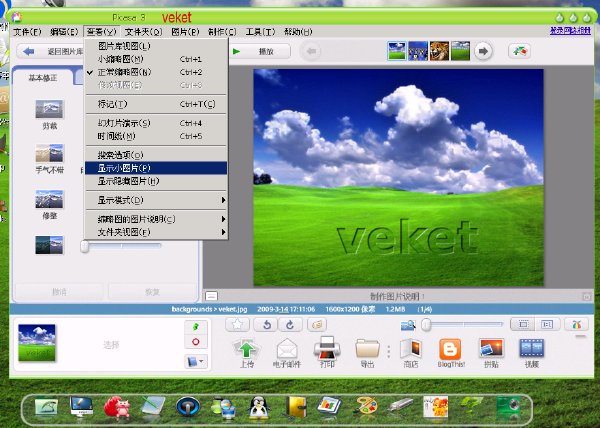Adjust the fill light slider handle
Screen dimensions: 600x428
click(x=85, y=246)
